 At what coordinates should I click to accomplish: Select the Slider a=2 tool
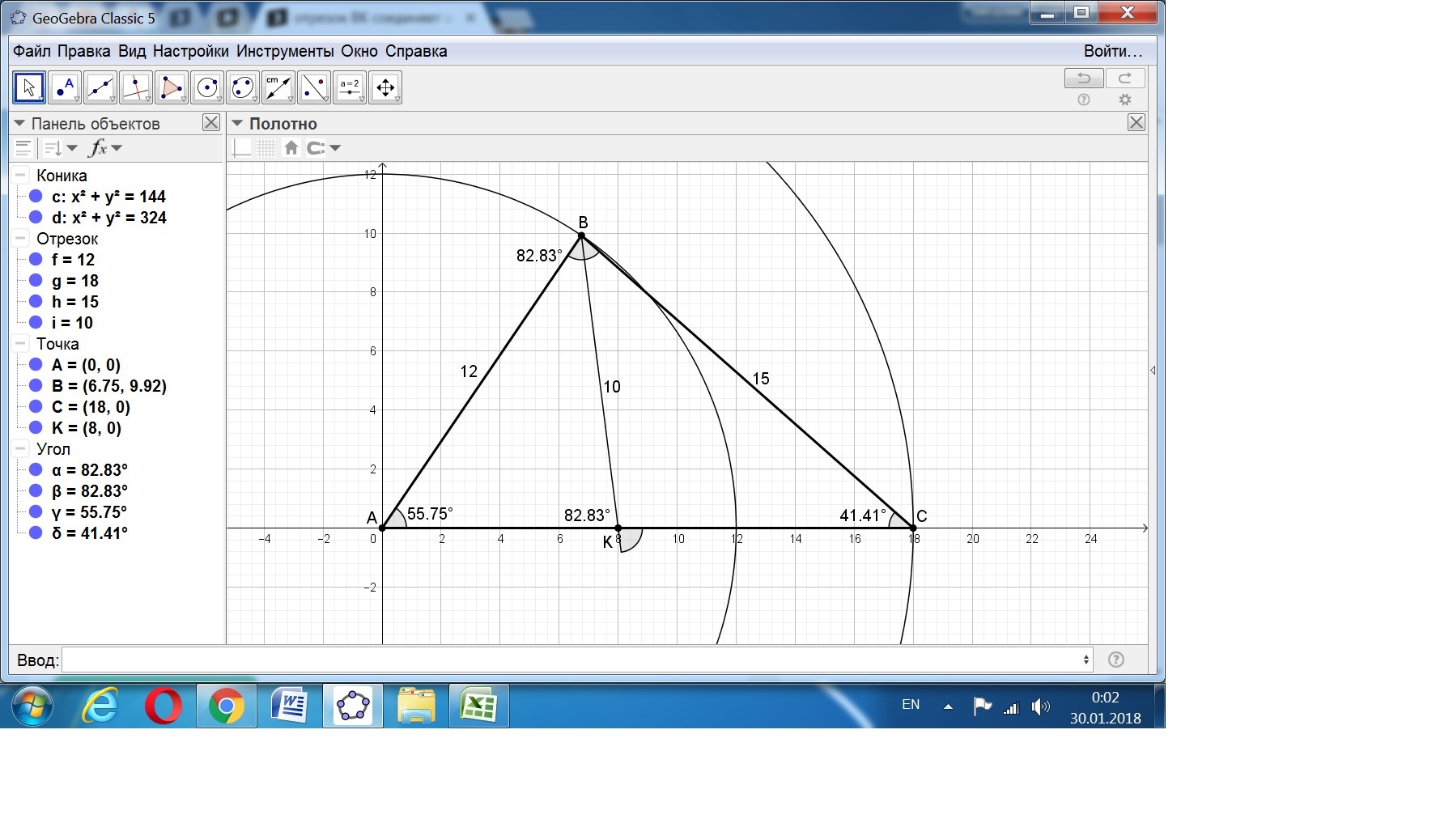tap(350, 87)
